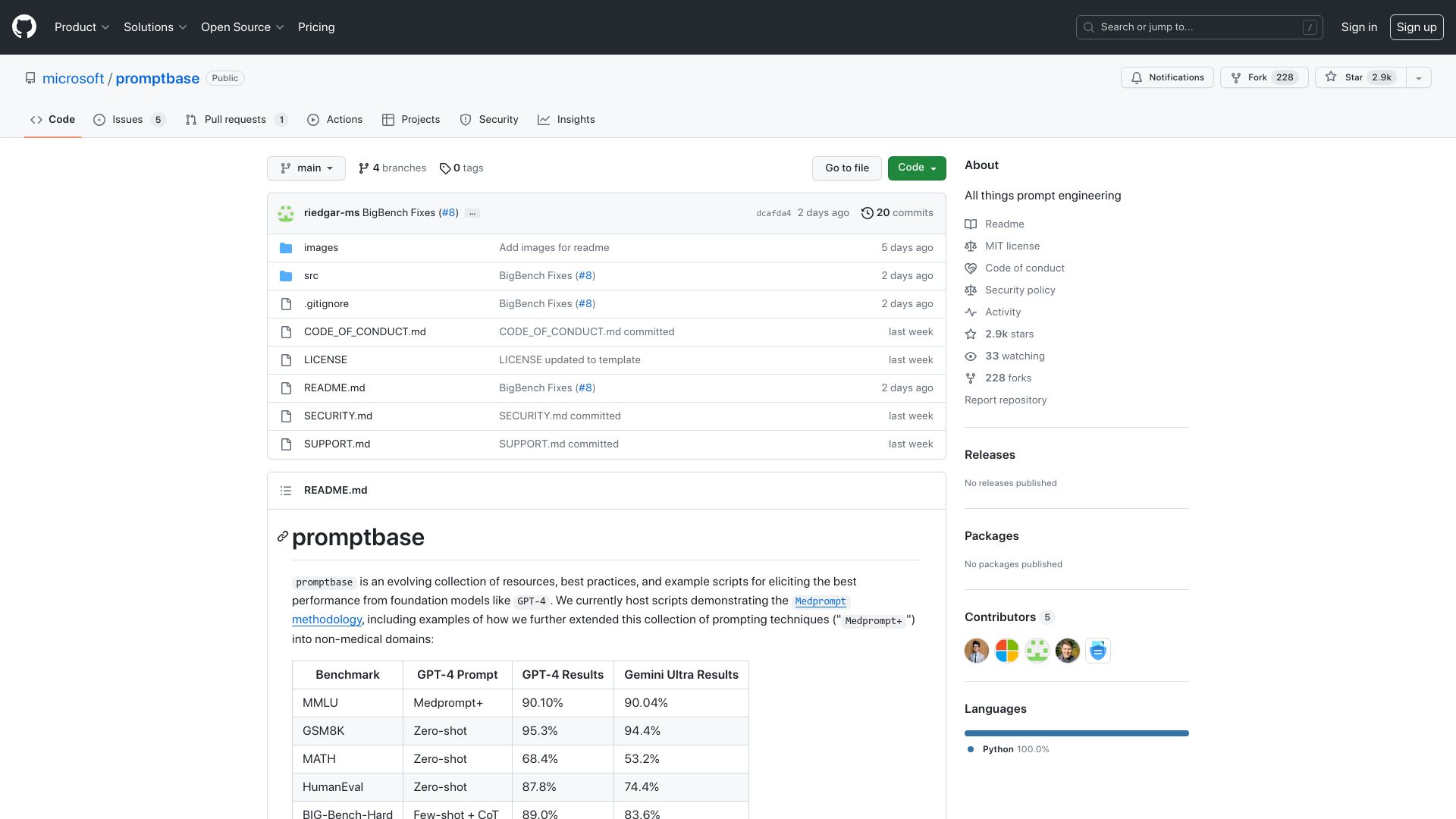Screen dimensions: 1456x819
Task: Open the Security policy link
Action: coord(1020,290)
